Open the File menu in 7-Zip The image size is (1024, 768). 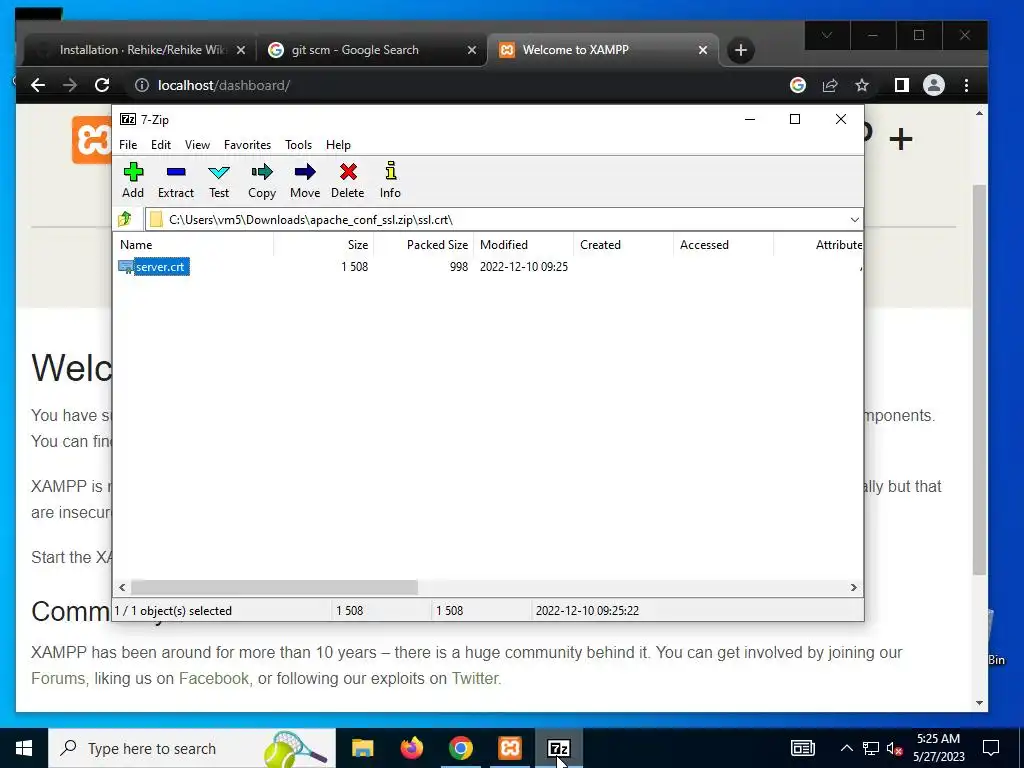(128, 145)
